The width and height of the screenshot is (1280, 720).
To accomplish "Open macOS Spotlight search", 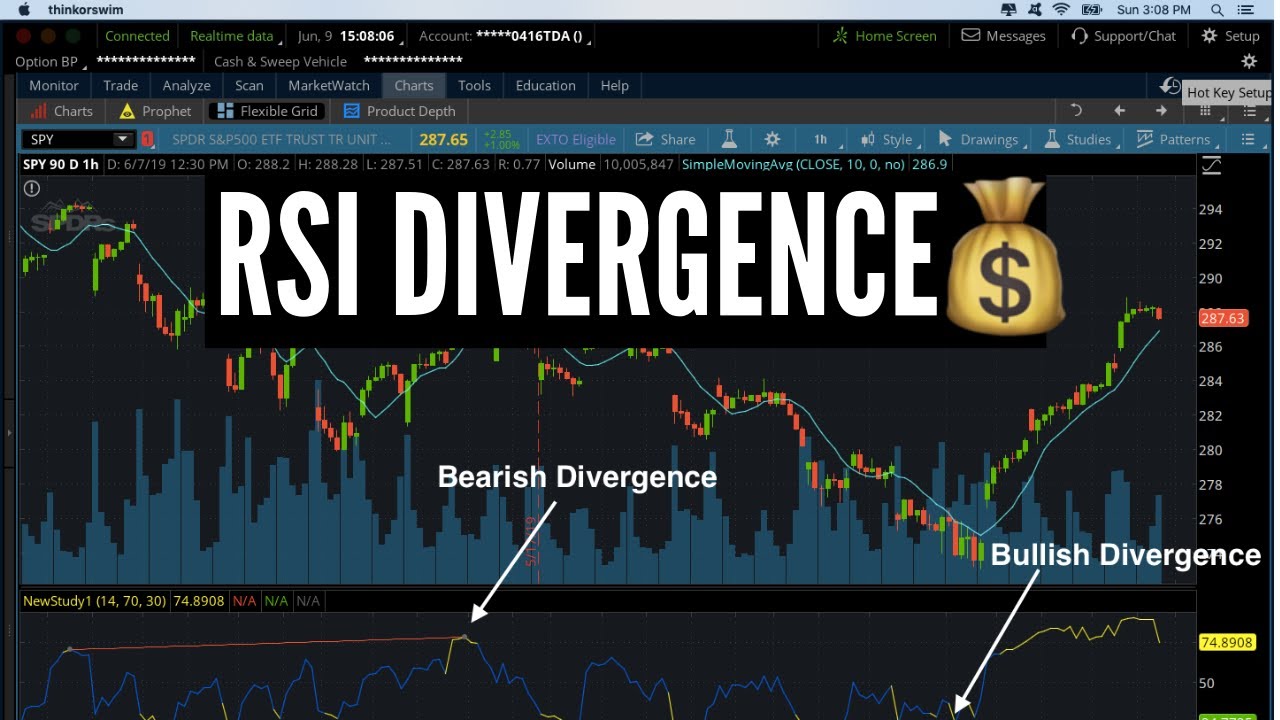I will [x=1217, y=9].
